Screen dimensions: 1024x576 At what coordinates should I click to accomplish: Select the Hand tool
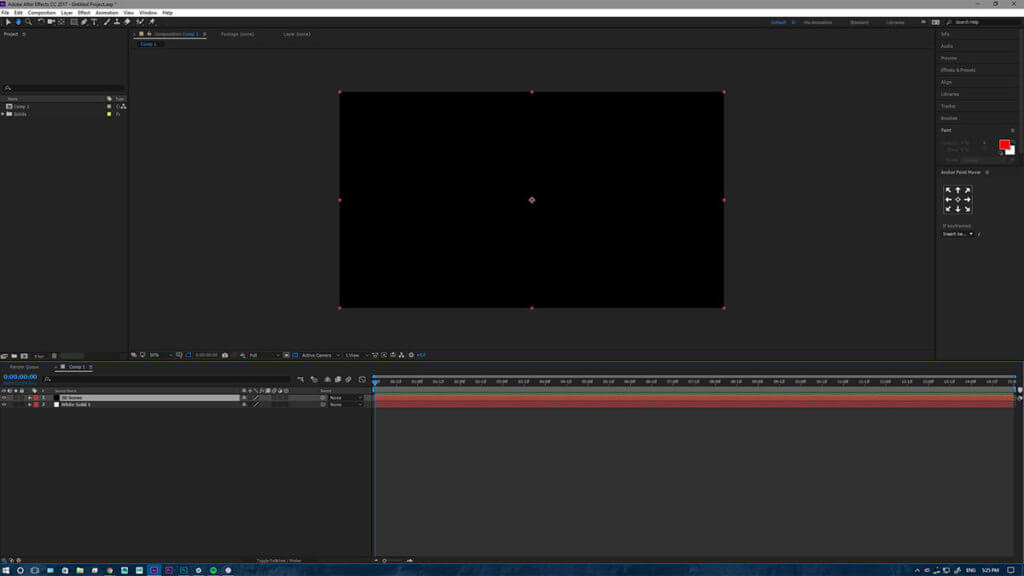[18, 22]
